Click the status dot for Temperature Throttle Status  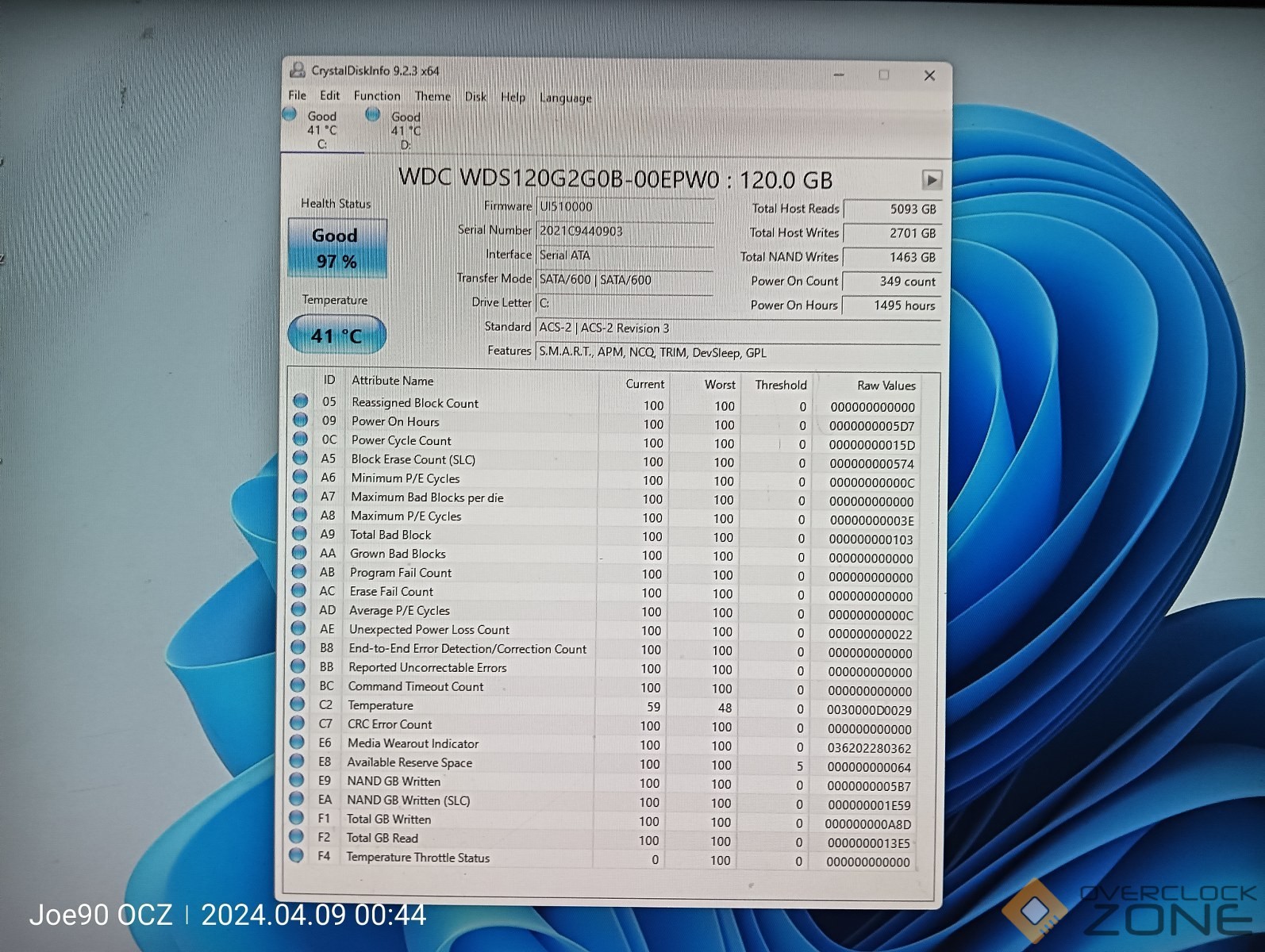pos(296,855)
